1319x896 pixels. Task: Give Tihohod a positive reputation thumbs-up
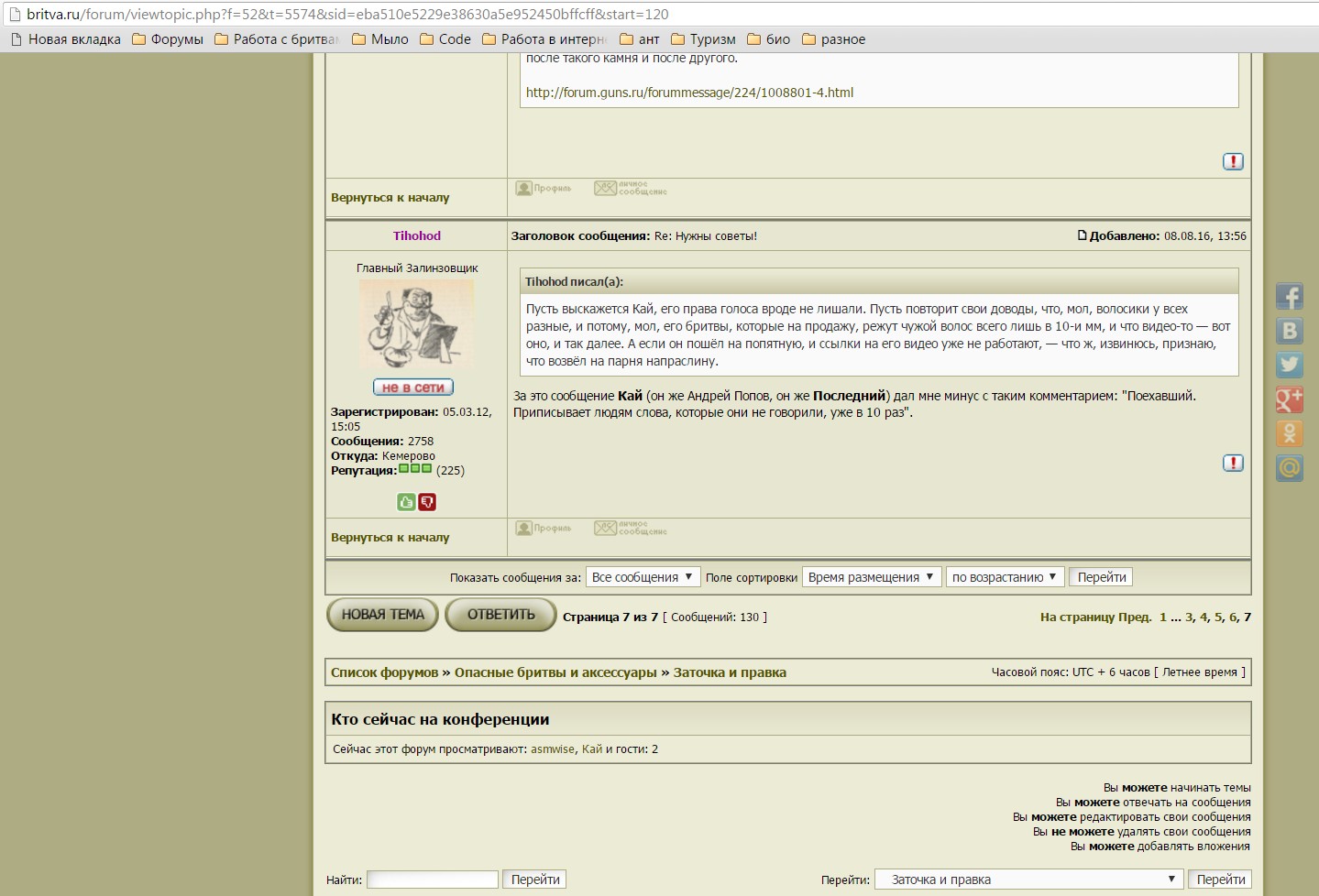[406, 502]
